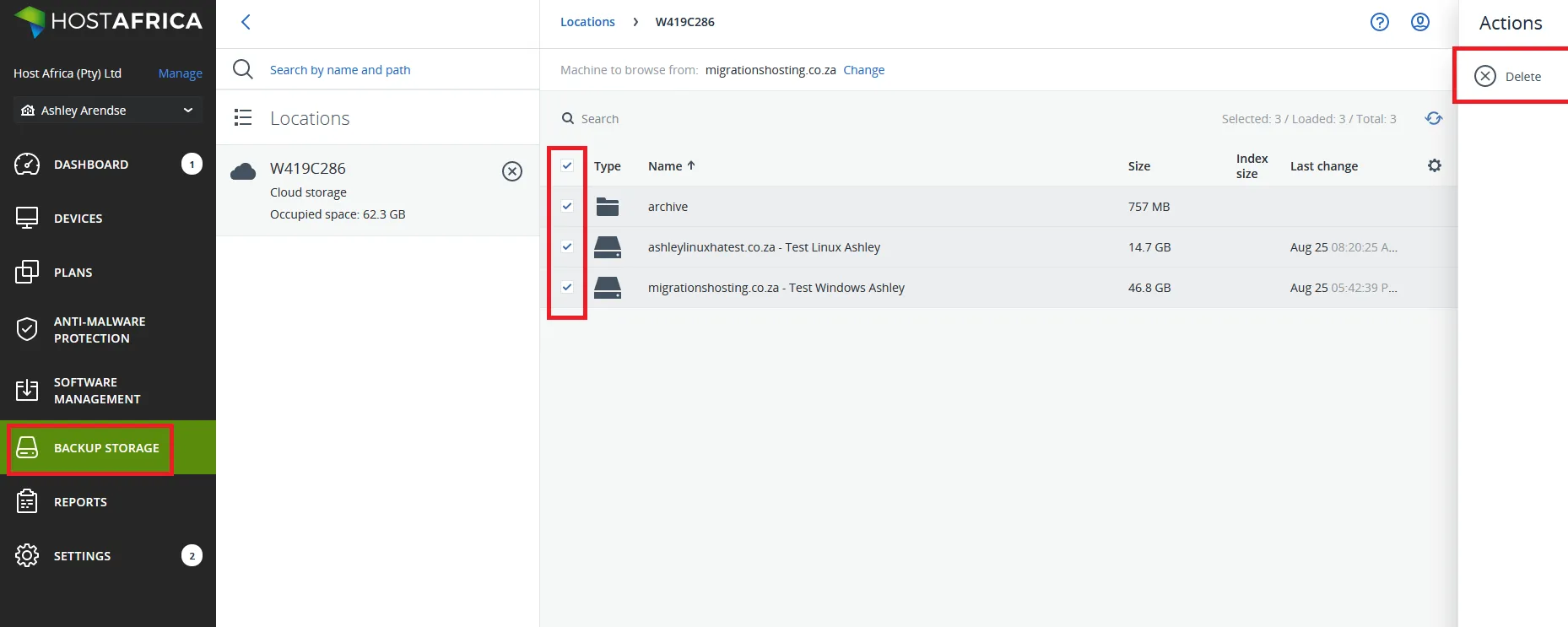Sort by the Name column
This screenshot has width=1568, height=627.
[x=672, y=166]
